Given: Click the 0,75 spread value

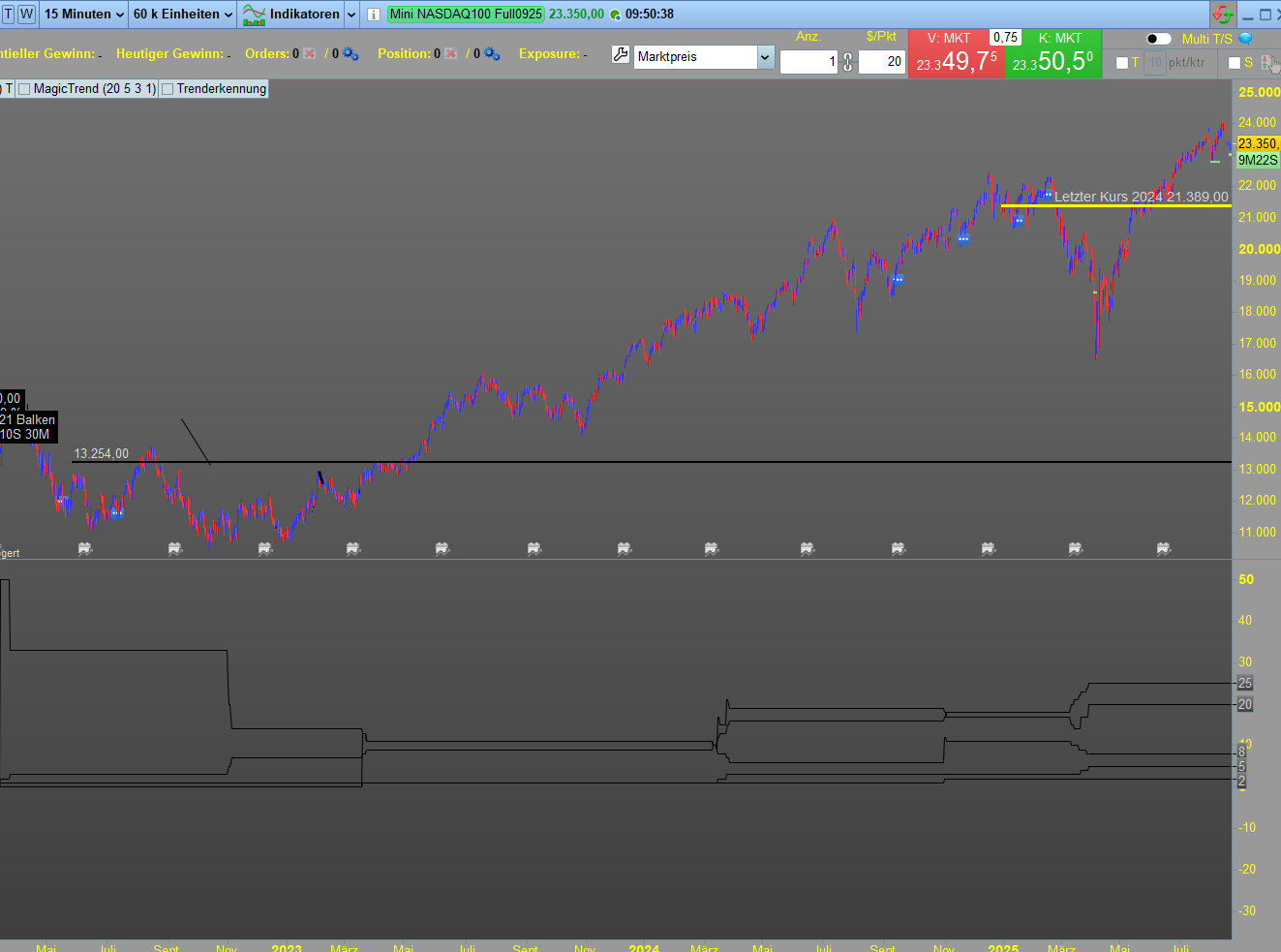Looking at the screenshot, I should 1006,38.
